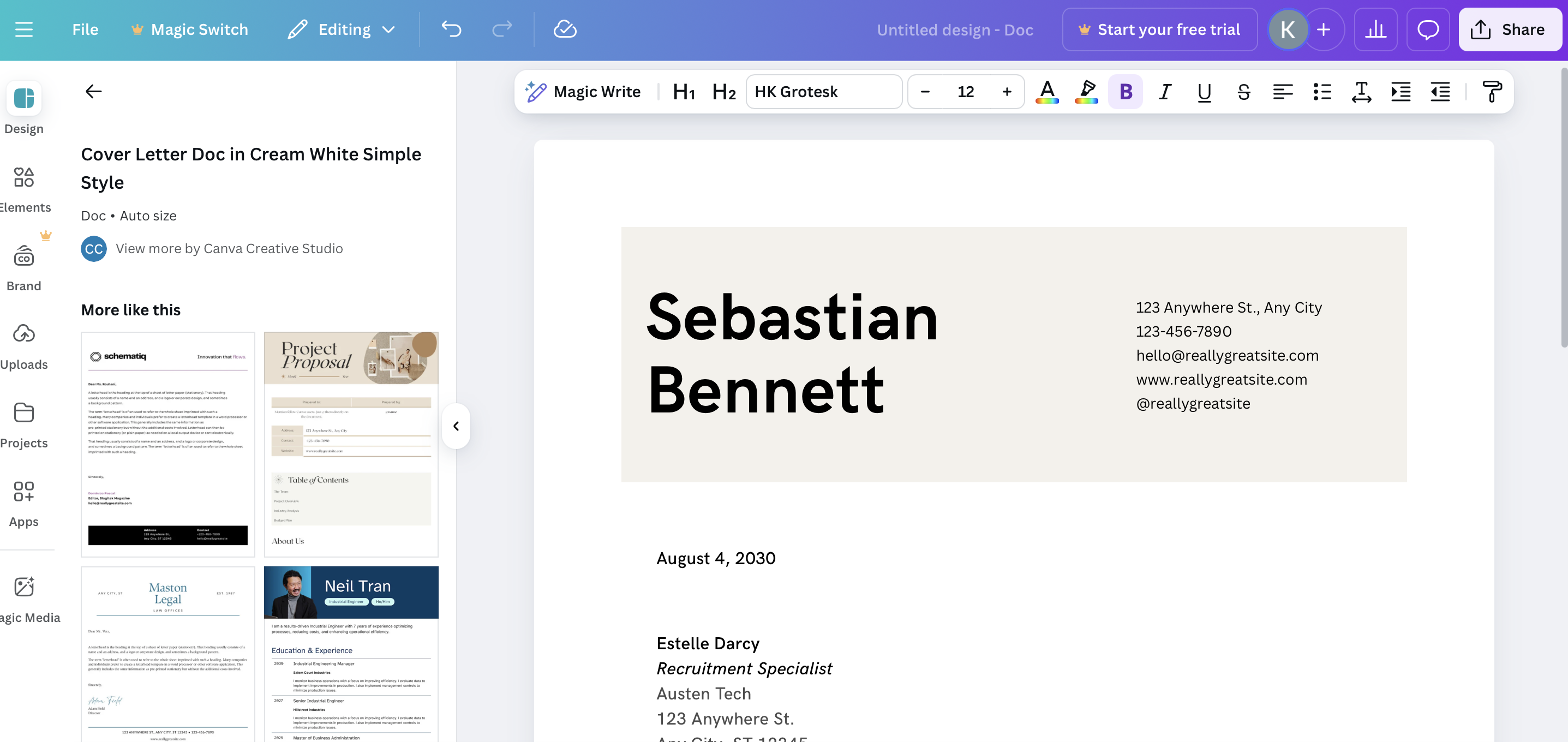This screenshot has height=742, width=1568.
Task: Click View more by Canva Creative Studio
Action: (x=230, y=248)
